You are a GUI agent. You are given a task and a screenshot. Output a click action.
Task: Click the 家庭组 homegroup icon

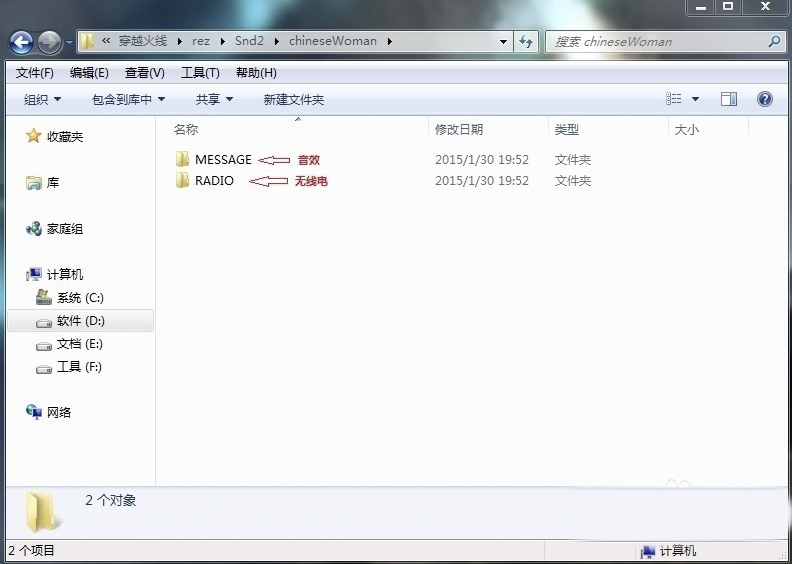[34, 229]
